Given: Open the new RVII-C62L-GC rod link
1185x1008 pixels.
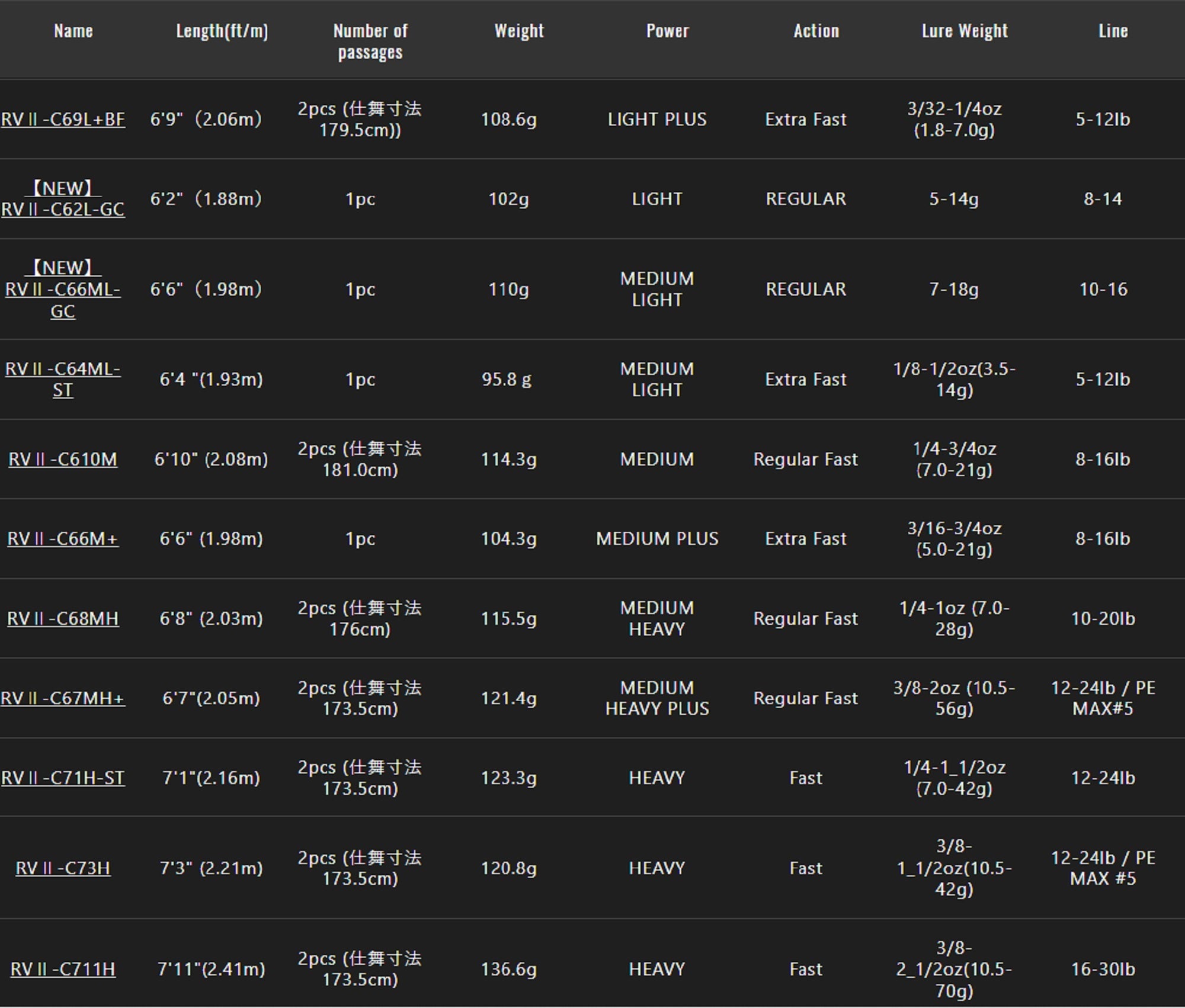Looking at the screenshot, I should coord(63,208).
